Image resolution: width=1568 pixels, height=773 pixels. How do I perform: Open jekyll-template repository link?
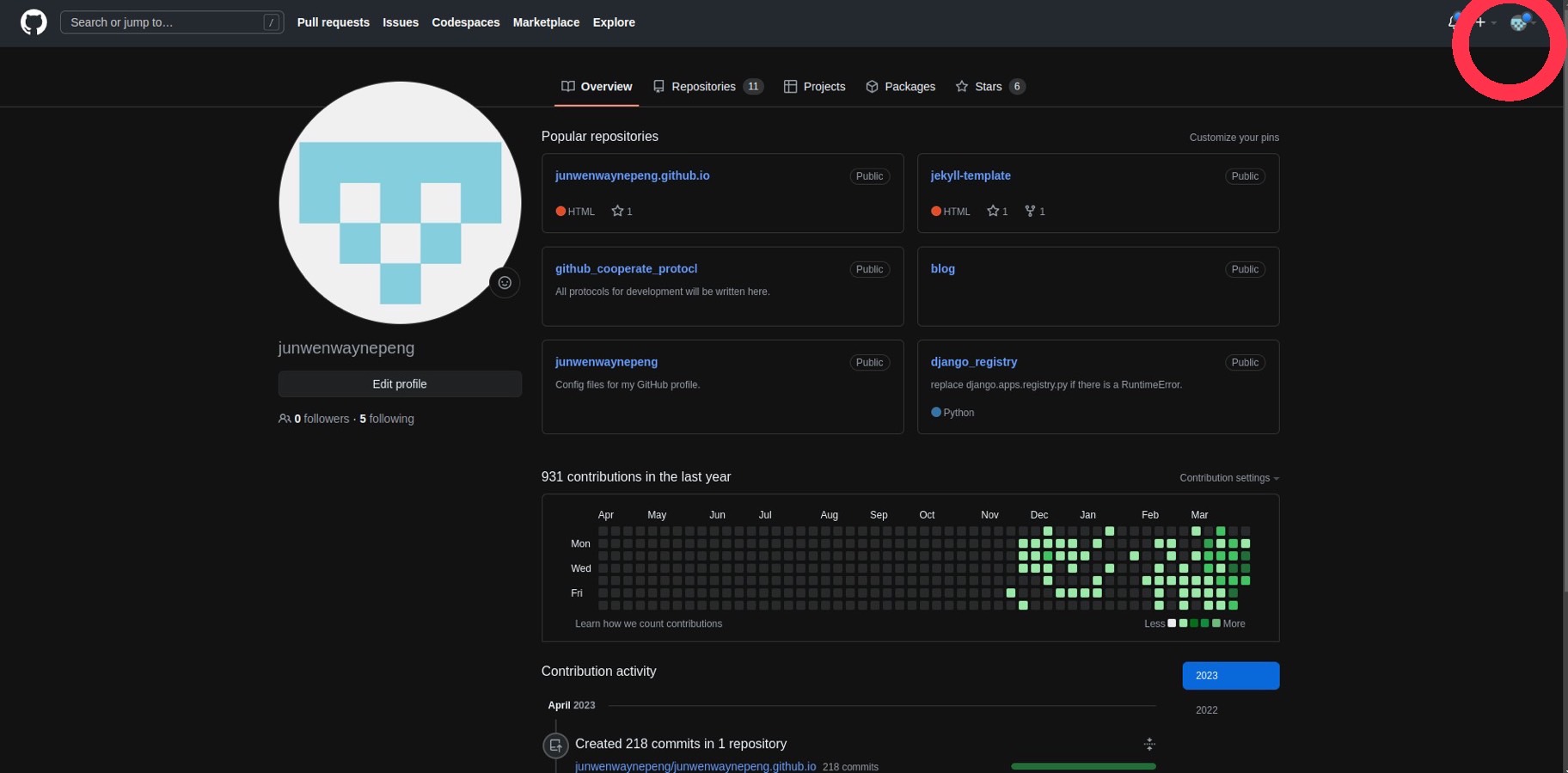click(971, 175)
